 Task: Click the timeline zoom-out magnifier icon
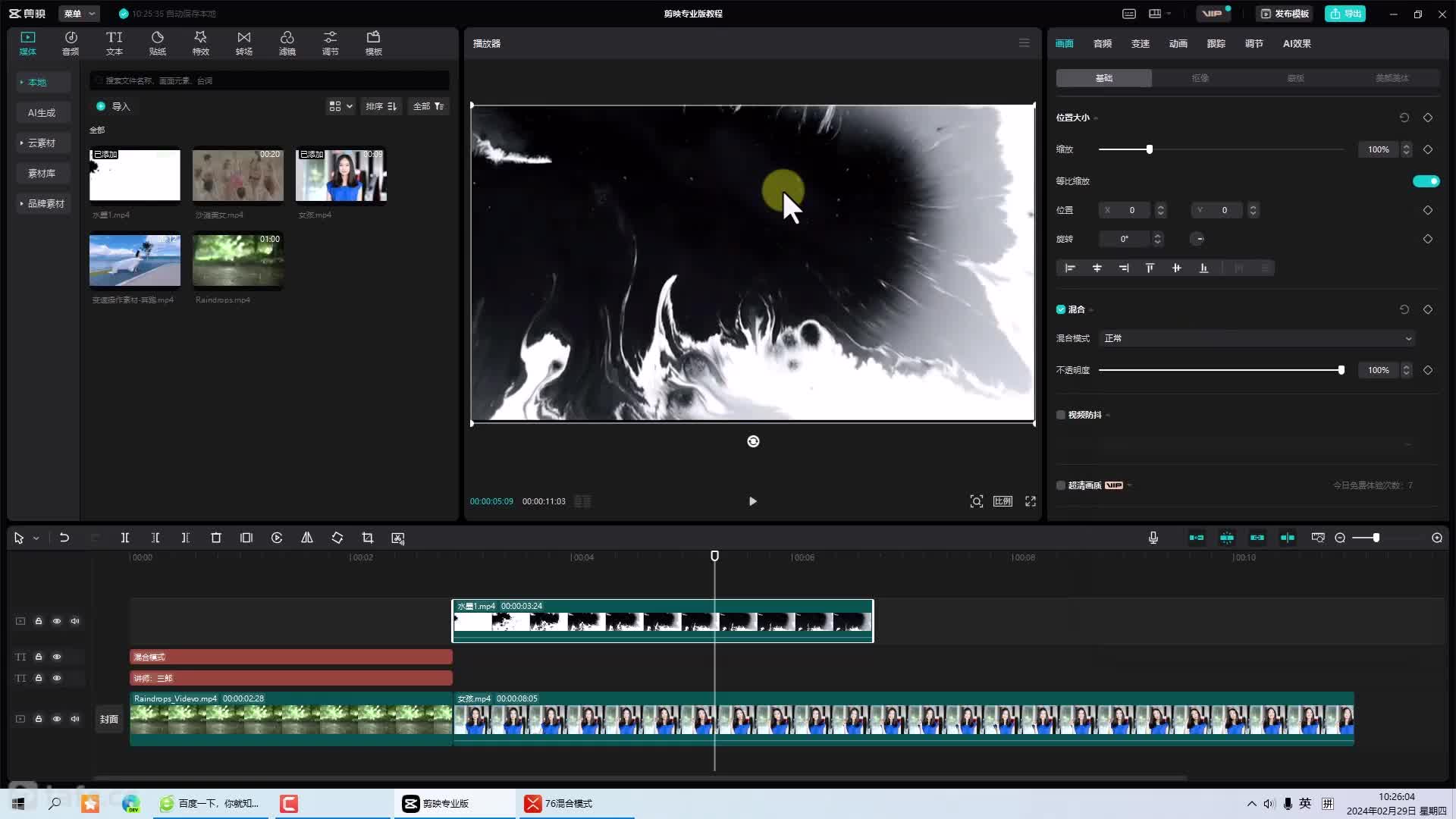(x=1340, y=538)
